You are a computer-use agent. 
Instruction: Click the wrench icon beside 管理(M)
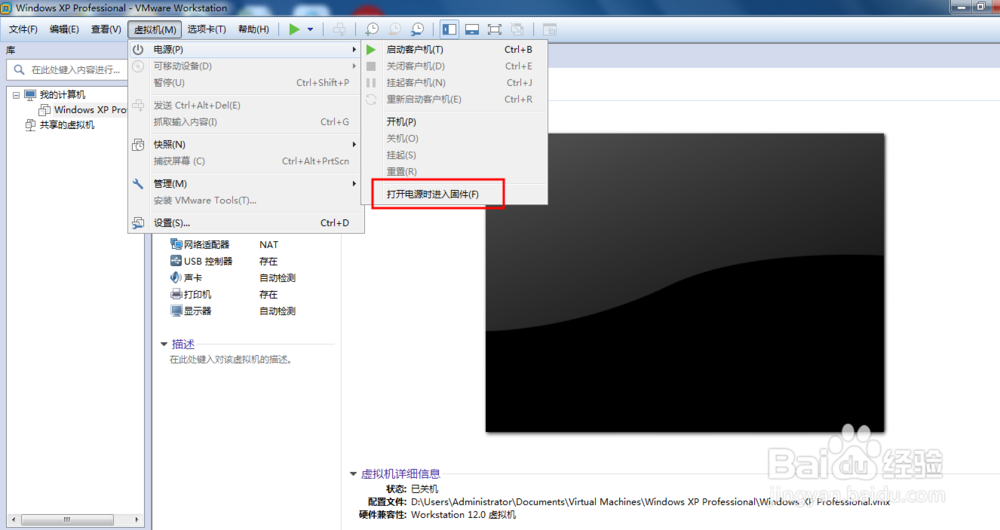(x=138, y=184)
